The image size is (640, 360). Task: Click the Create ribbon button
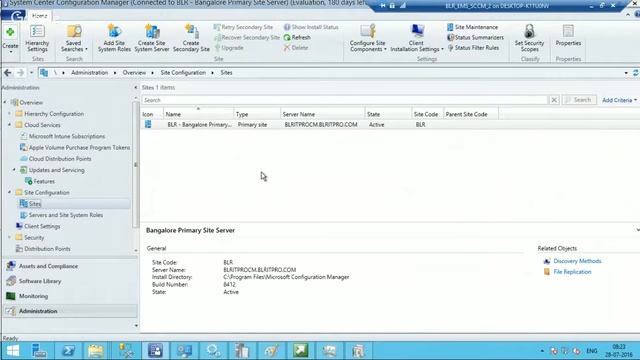coord(10,38)
